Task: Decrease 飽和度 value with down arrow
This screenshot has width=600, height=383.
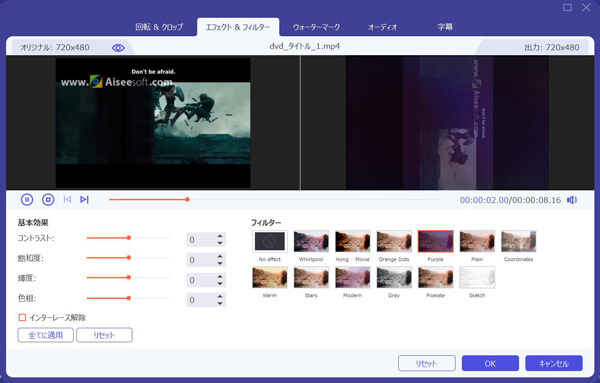Action: (x=220, y=263)
